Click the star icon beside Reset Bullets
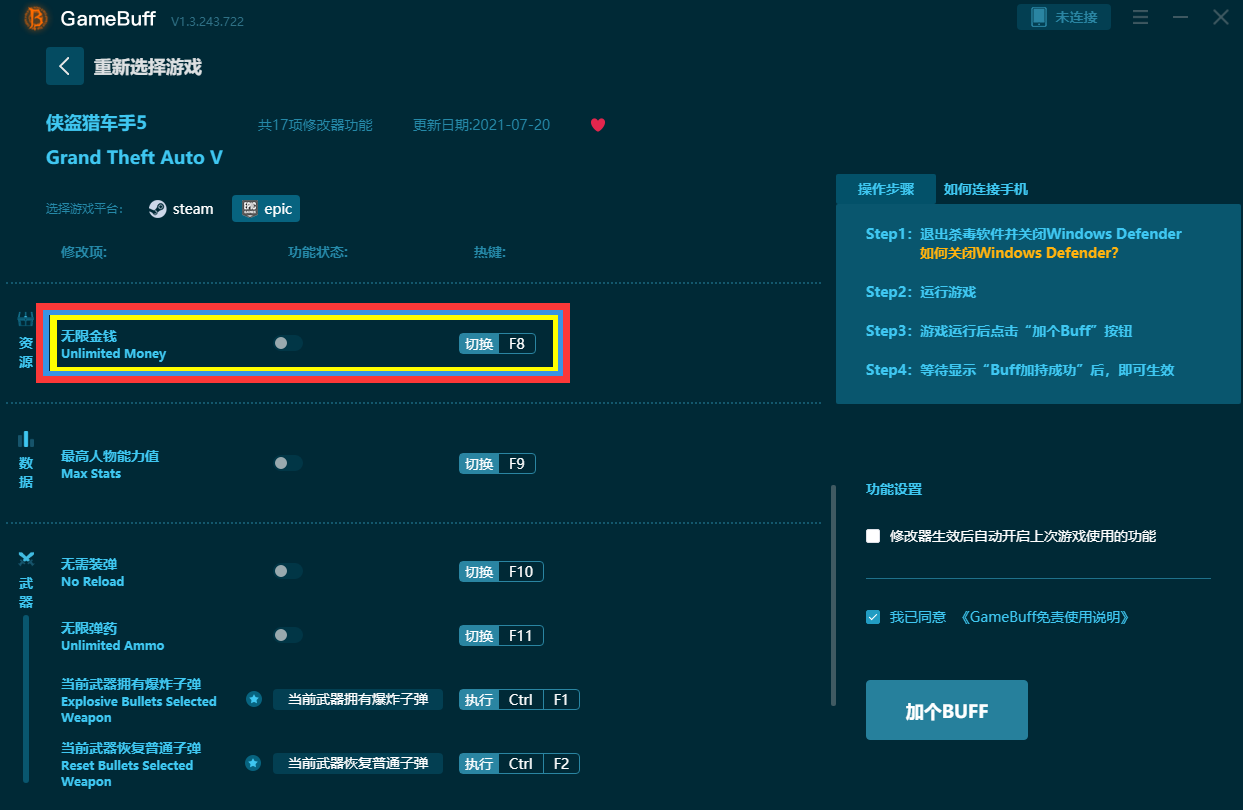Screen dimensions: 1243x810 (254, 763)
